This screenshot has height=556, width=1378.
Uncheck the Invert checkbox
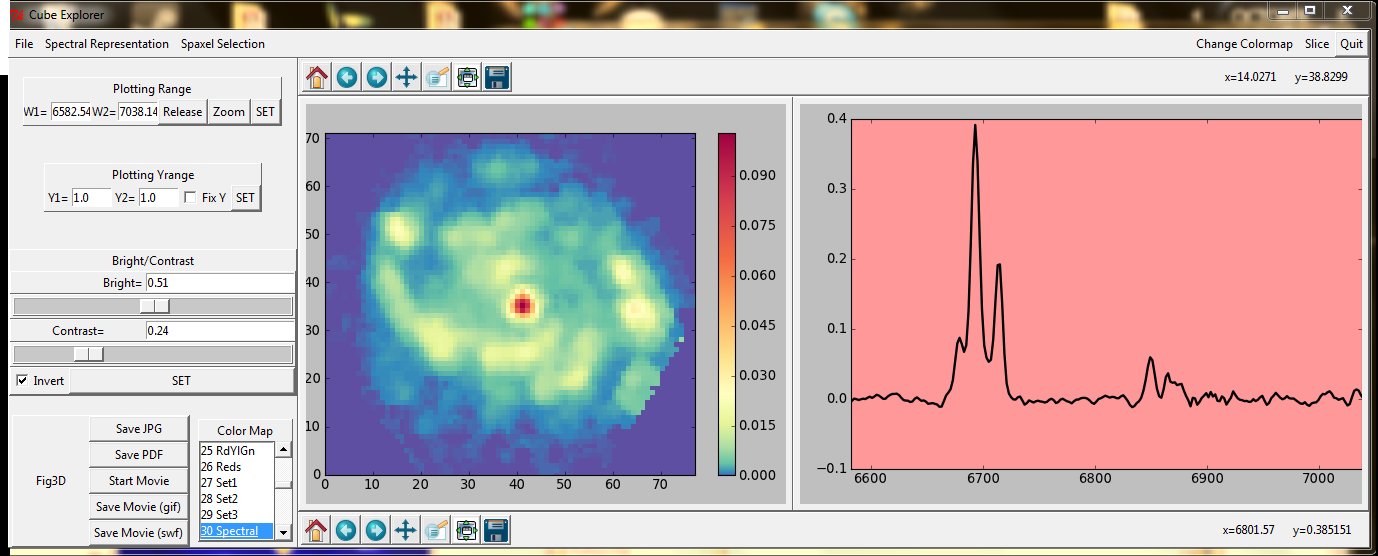(23, 381)
